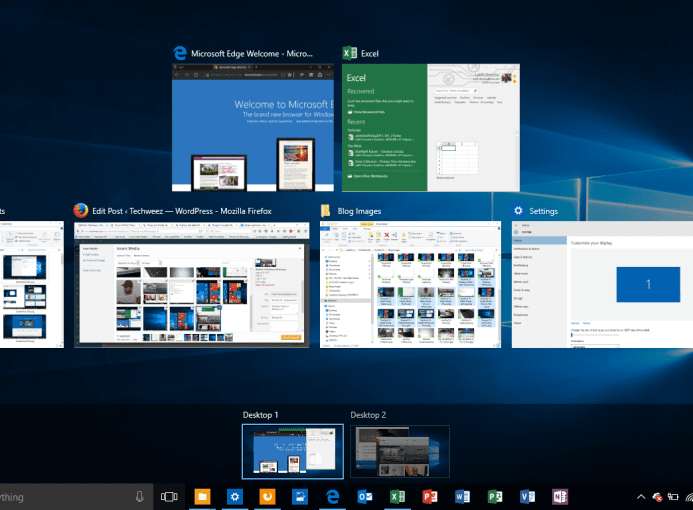693x510 pixels.
Task: Click the folder icon beside Blog Images title
Action: [x=326, y=211]
